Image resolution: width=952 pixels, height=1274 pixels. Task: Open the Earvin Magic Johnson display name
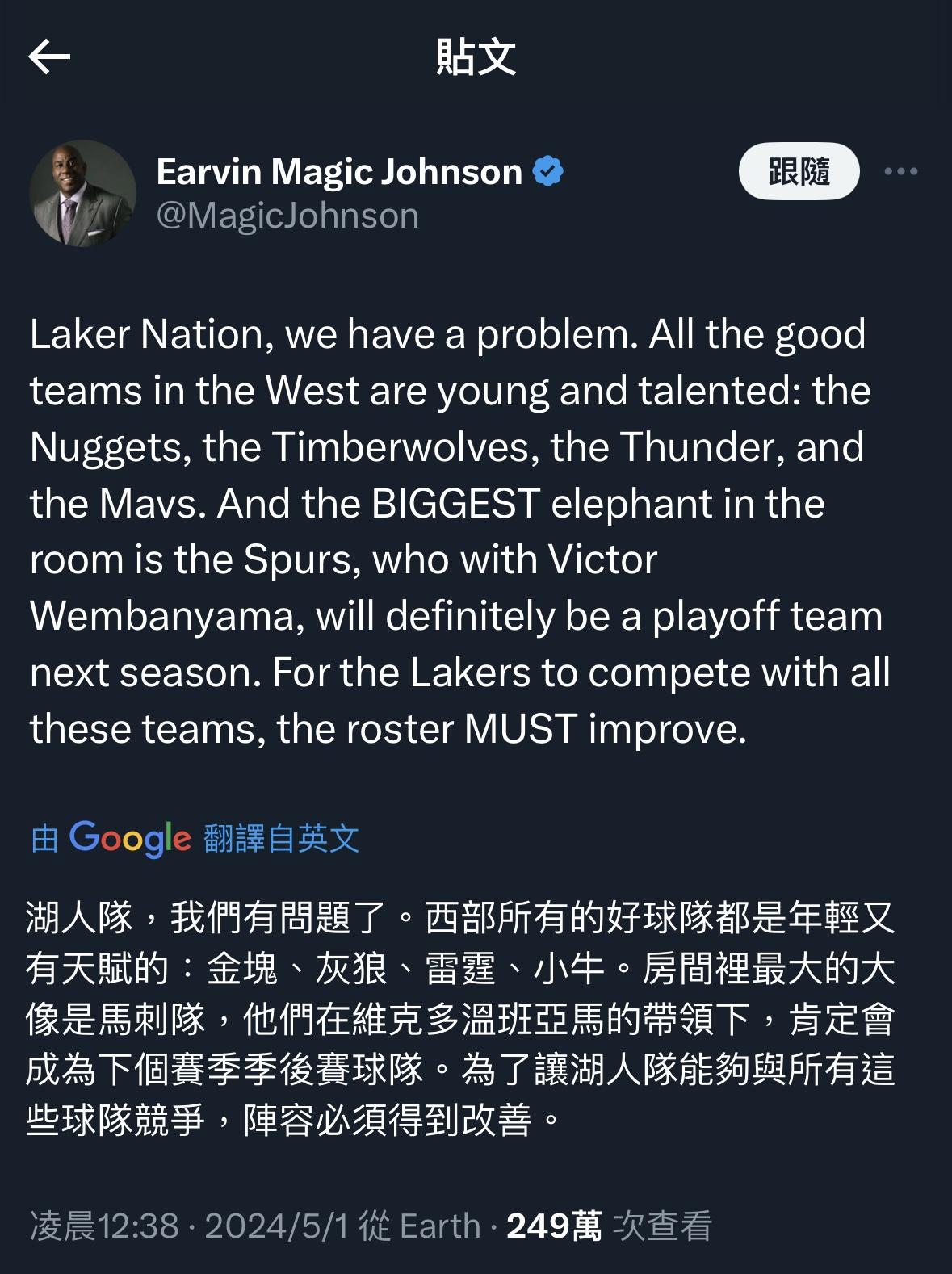[x=339, y=171]
